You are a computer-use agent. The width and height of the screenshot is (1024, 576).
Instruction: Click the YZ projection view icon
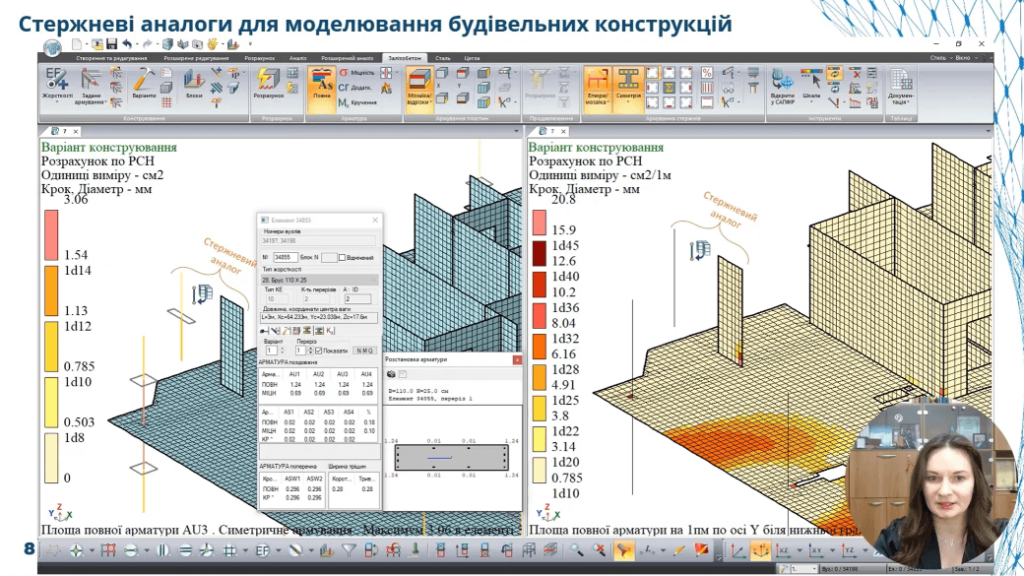tap(848, 551)
